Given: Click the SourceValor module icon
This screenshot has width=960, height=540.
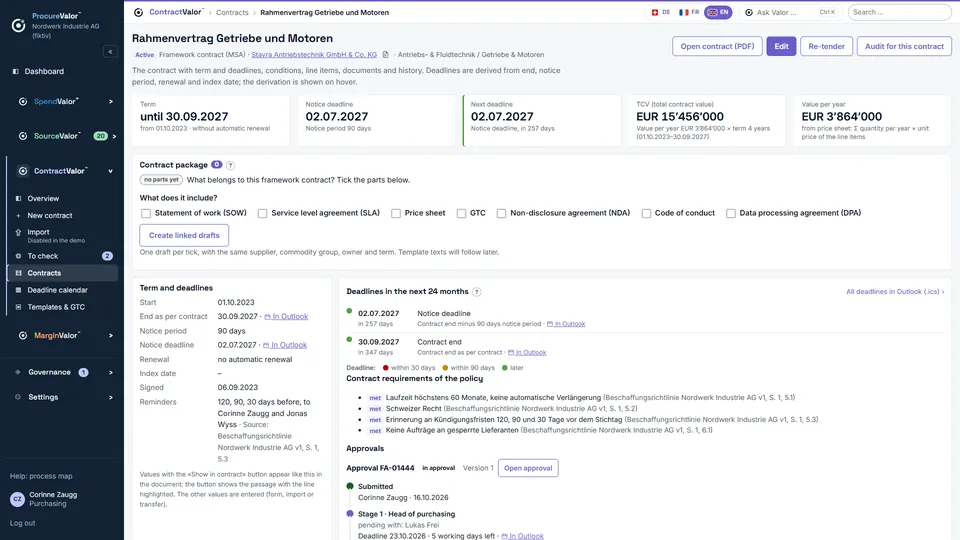Looking at the screenshot, I should coord(23,136).
